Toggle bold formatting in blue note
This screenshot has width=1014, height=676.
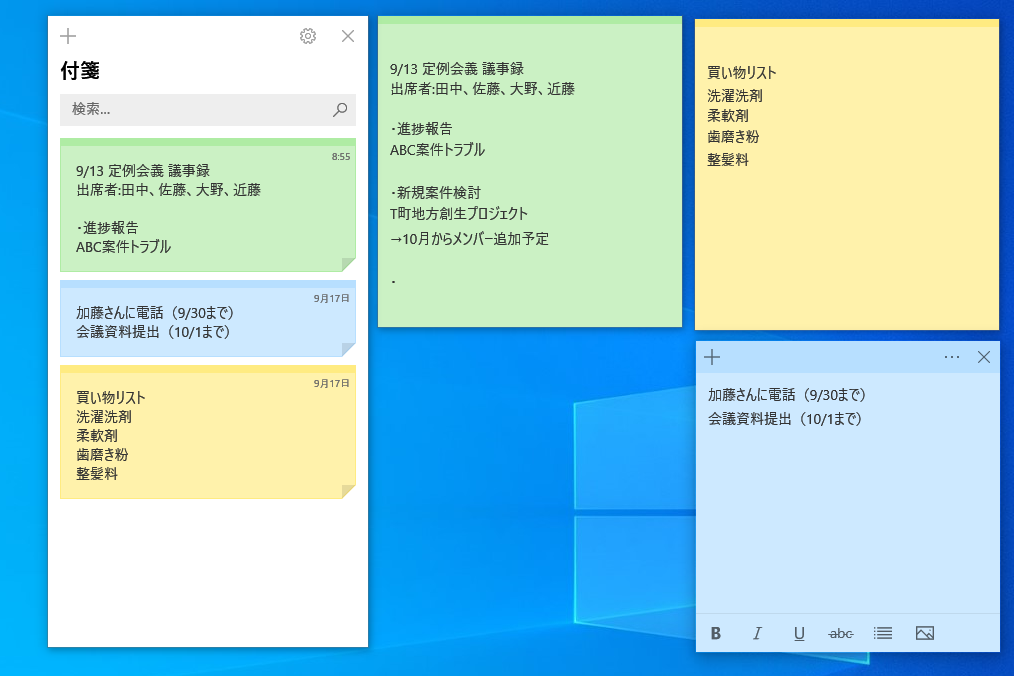[x=716, y=633]
